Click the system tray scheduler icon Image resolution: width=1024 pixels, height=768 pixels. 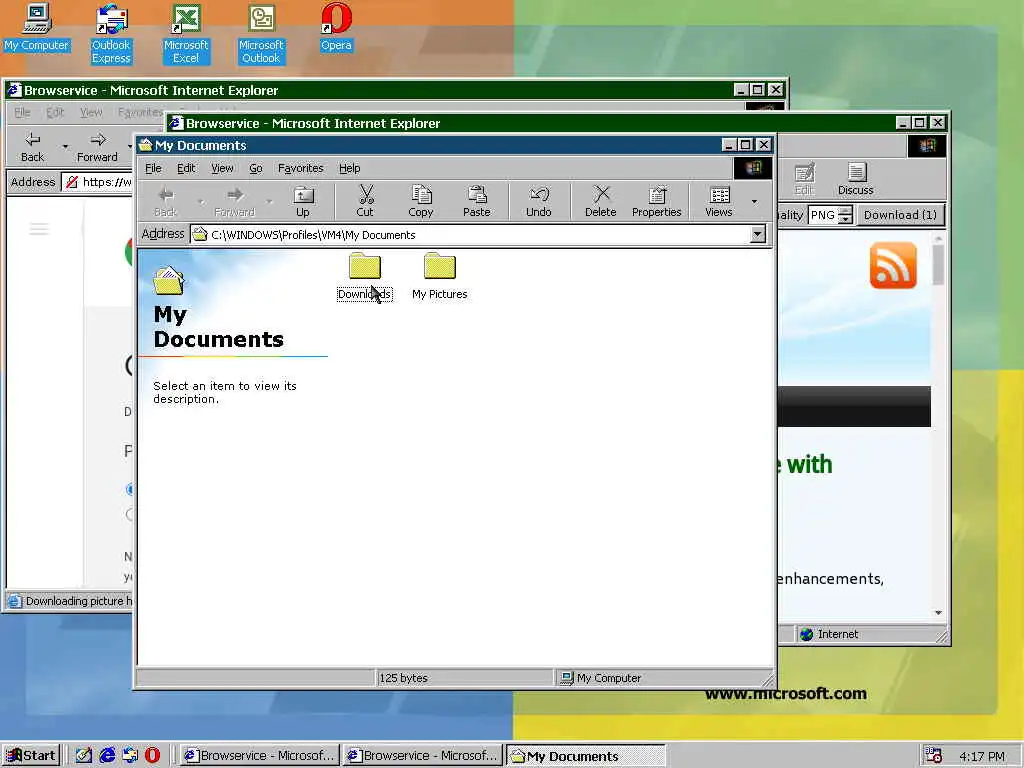[933, 756]
